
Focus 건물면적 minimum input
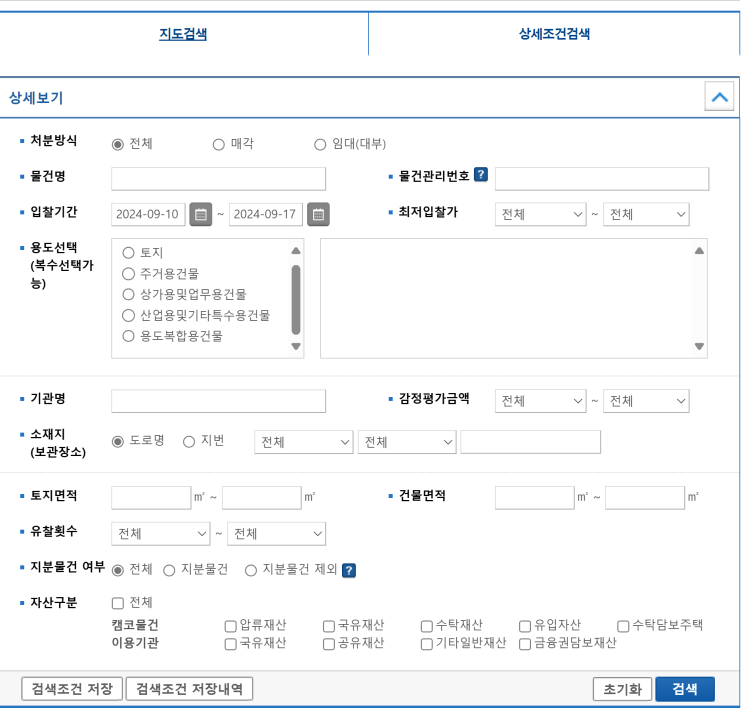pos(535,498)
